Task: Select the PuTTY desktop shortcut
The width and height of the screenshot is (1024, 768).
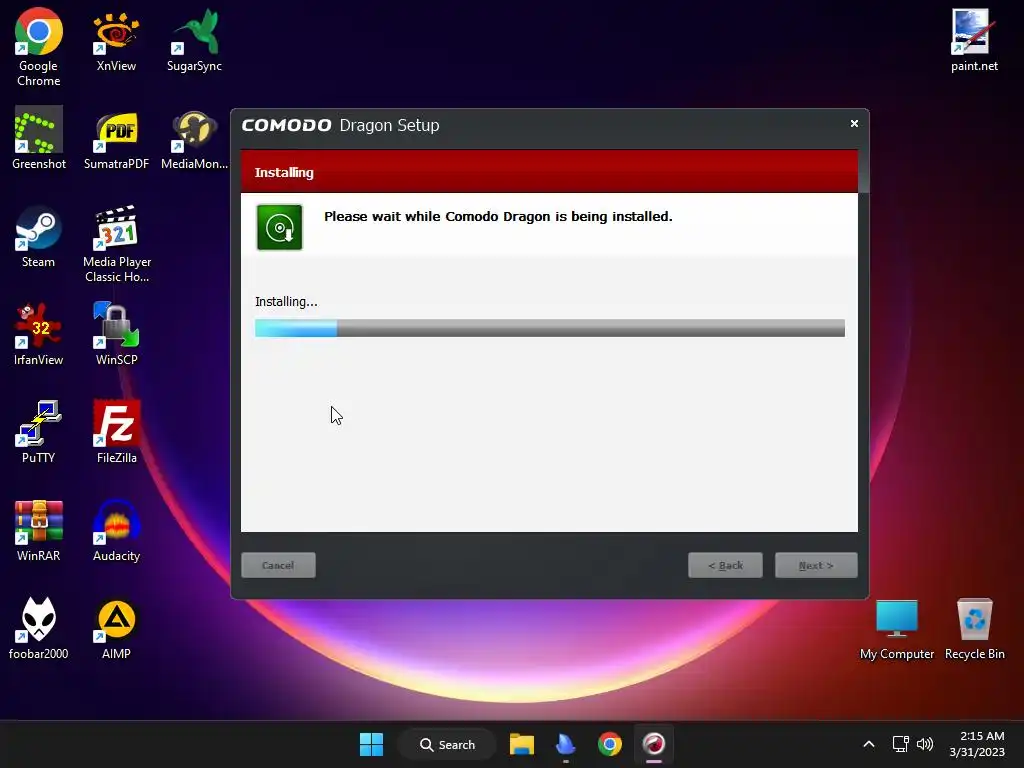Action: (x=39, y=432)
